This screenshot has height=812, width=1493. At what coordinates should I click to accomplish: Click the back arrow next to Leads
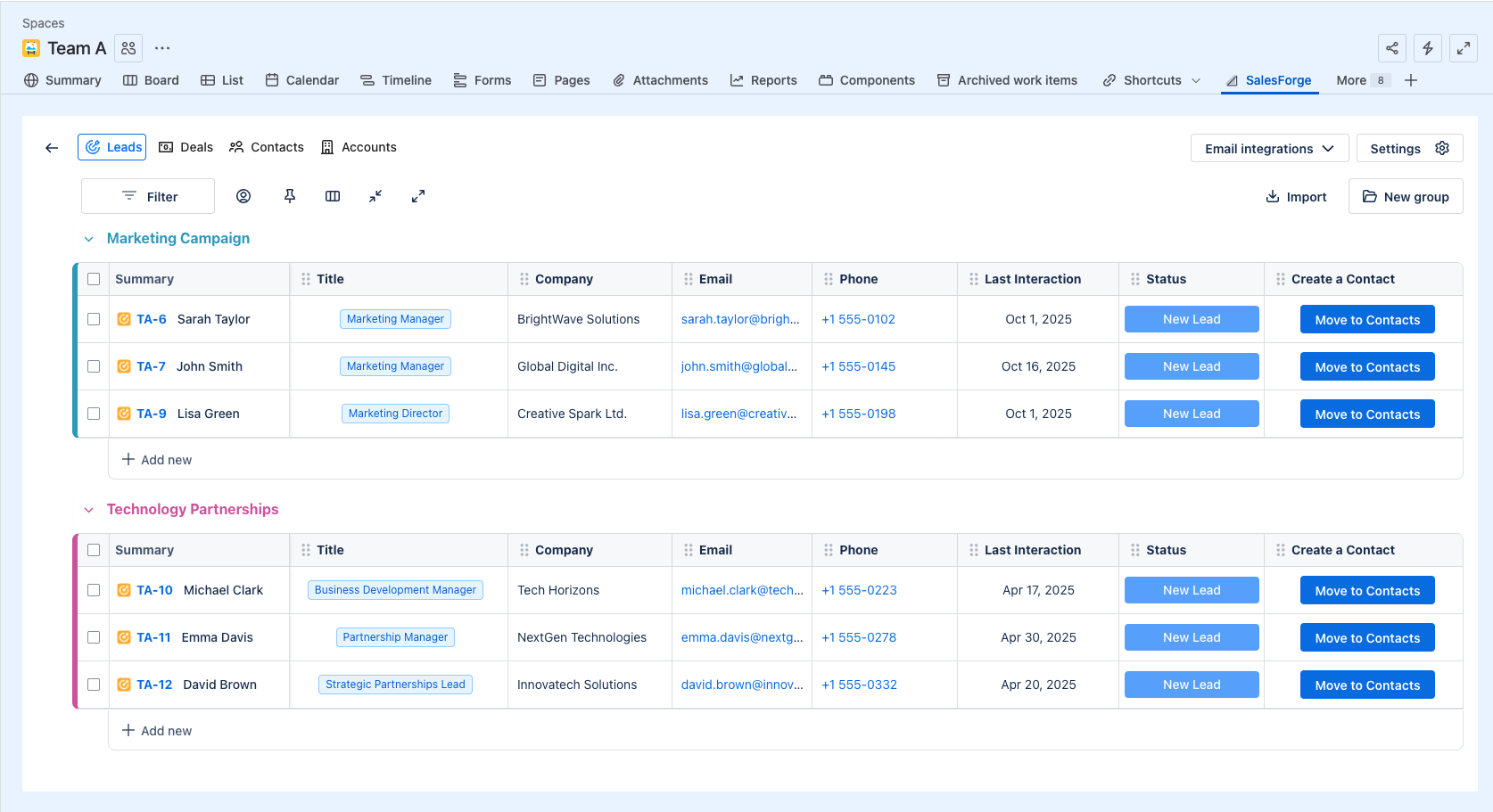[52, 148]
